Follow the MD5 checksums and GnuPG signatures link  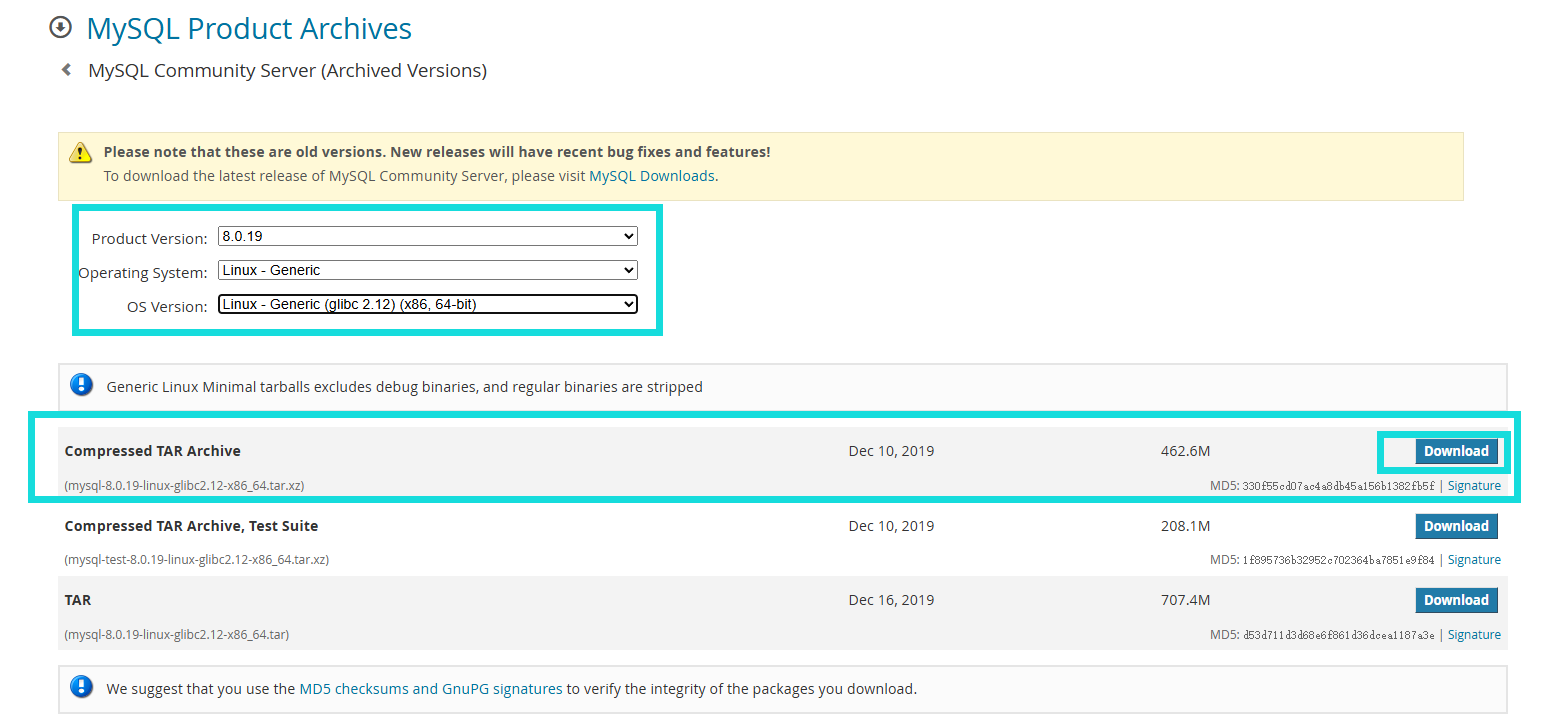[431, 689]
